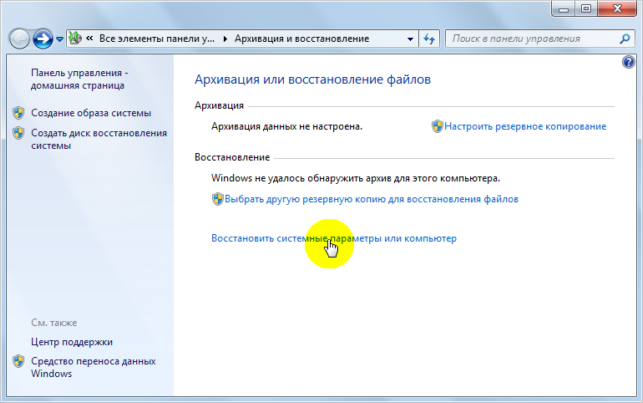Open the recent pages dropdown arrow
This screenshot has width=643, height=403.
(59, 39)
